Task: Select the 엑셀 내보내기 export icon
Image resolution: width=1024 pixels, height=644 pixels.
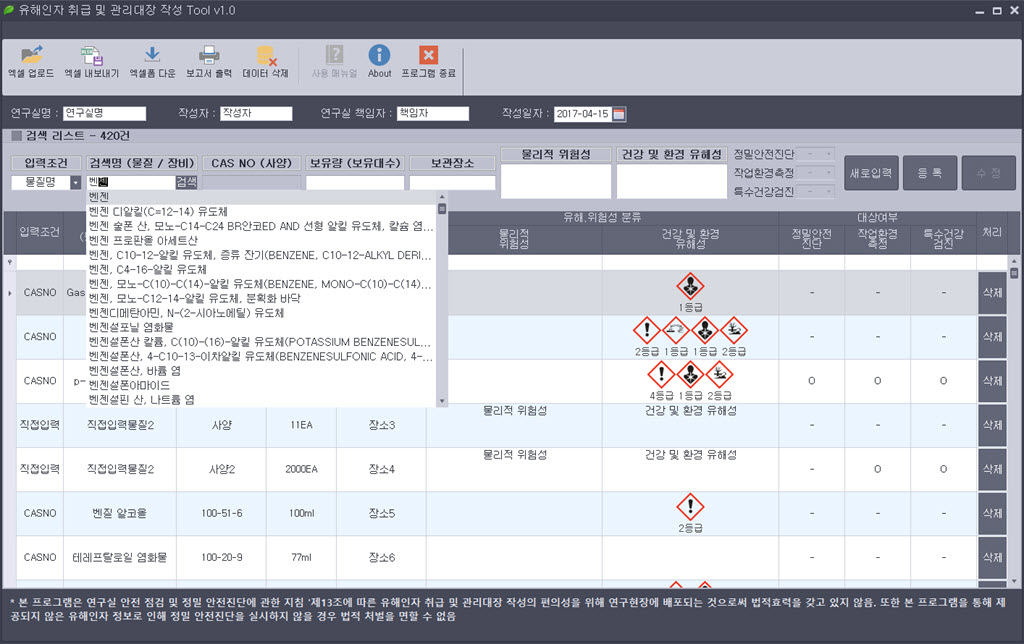Action: 91,62
